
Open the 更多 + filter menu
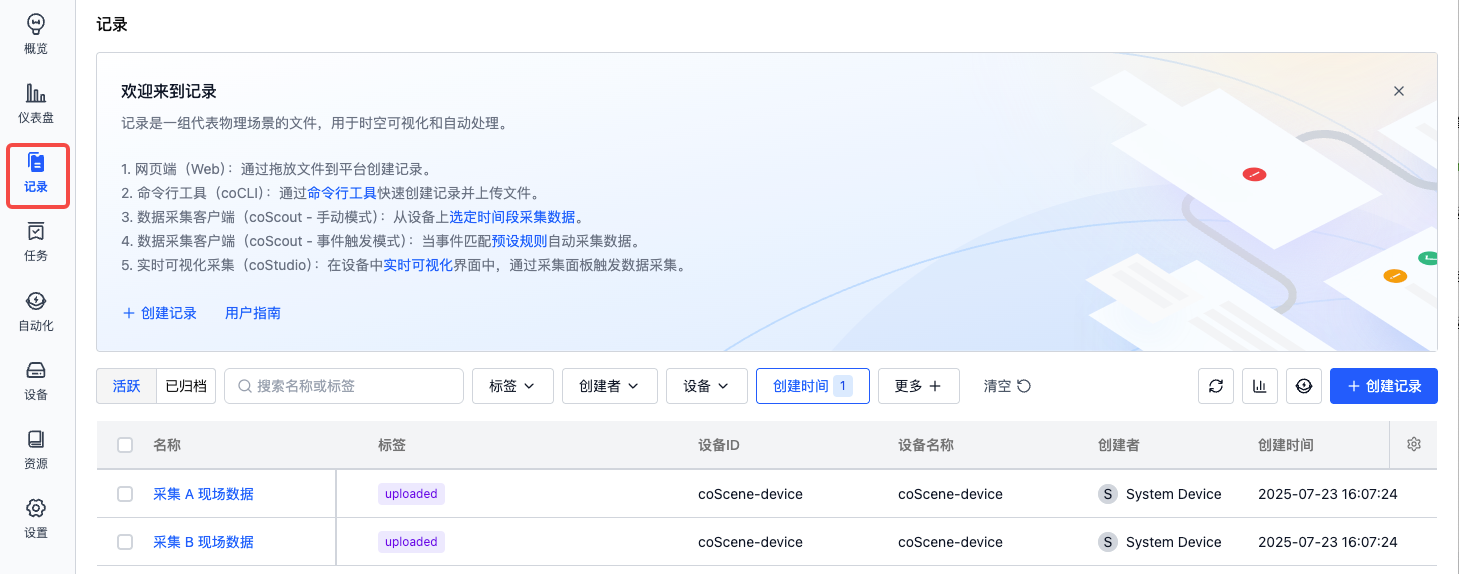(919, 386)
